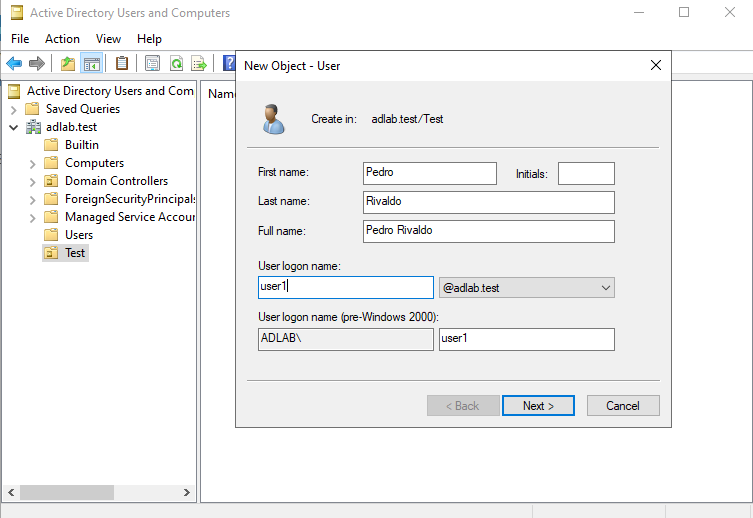
Task: Click the clipboard Paste toolbar icon
Action: click(x=122, y=64)
